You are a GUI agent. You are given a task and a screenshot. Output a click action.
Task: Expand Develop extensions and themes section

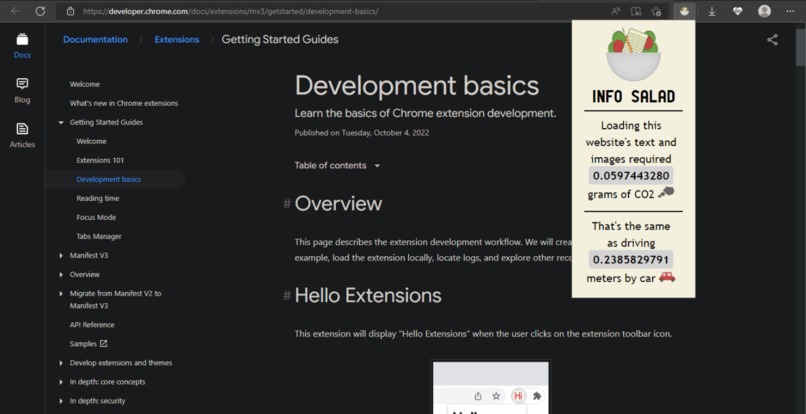61,363
